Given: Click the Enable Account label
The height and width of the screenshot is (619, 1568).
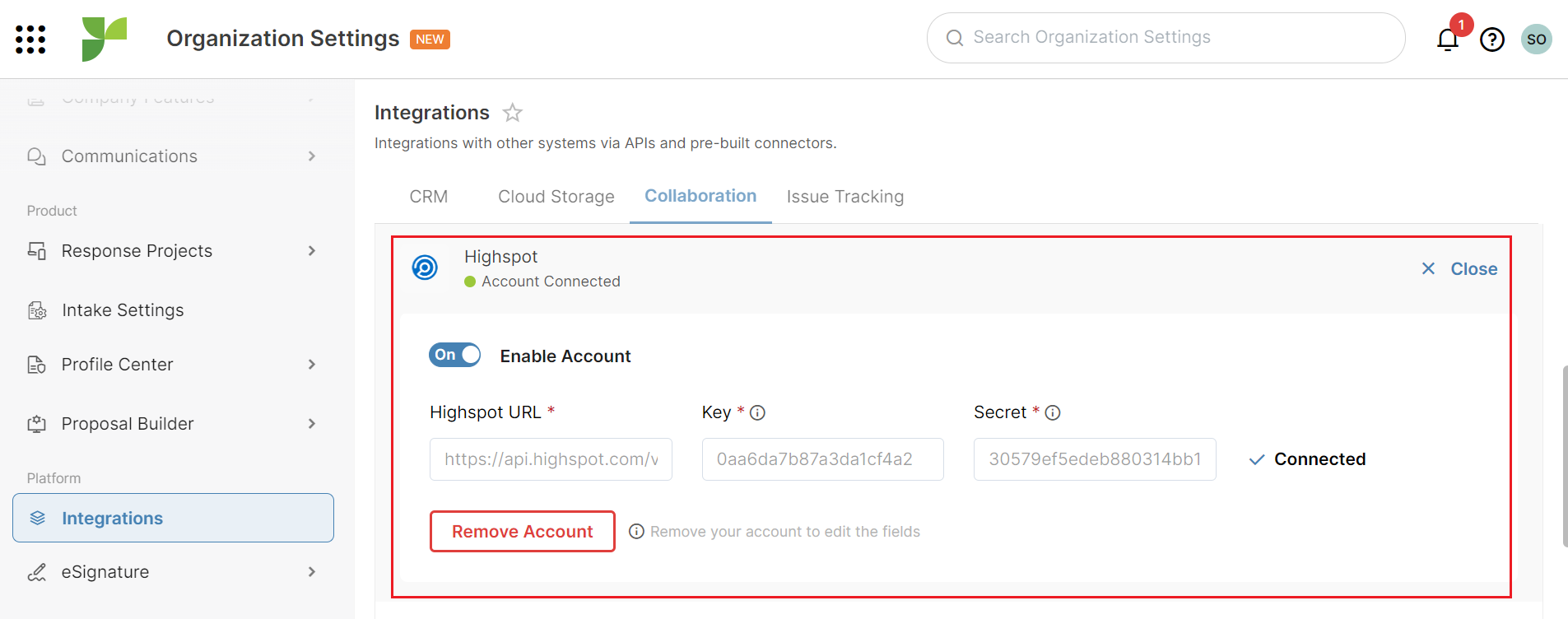Looking at the screenshot, I should click(x=565, y=356).
